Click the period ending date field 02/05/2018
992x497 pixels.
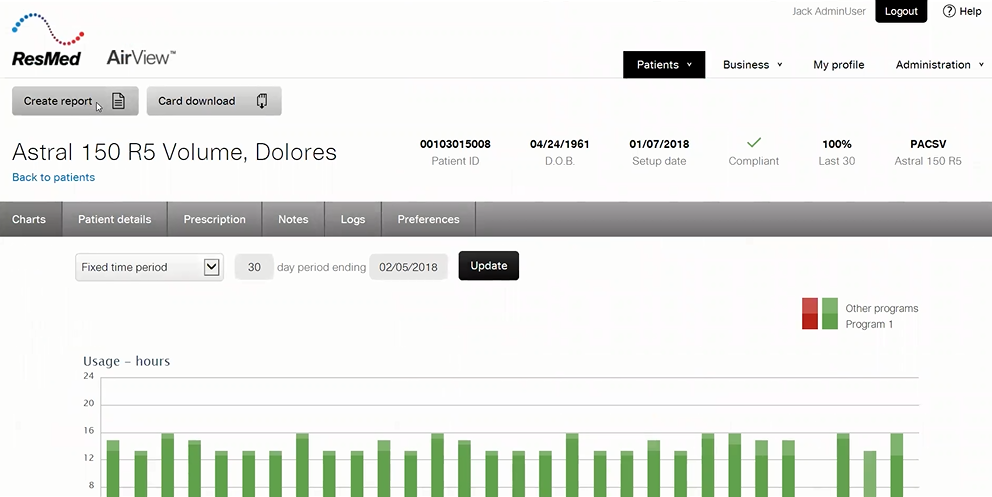[408, 267]
